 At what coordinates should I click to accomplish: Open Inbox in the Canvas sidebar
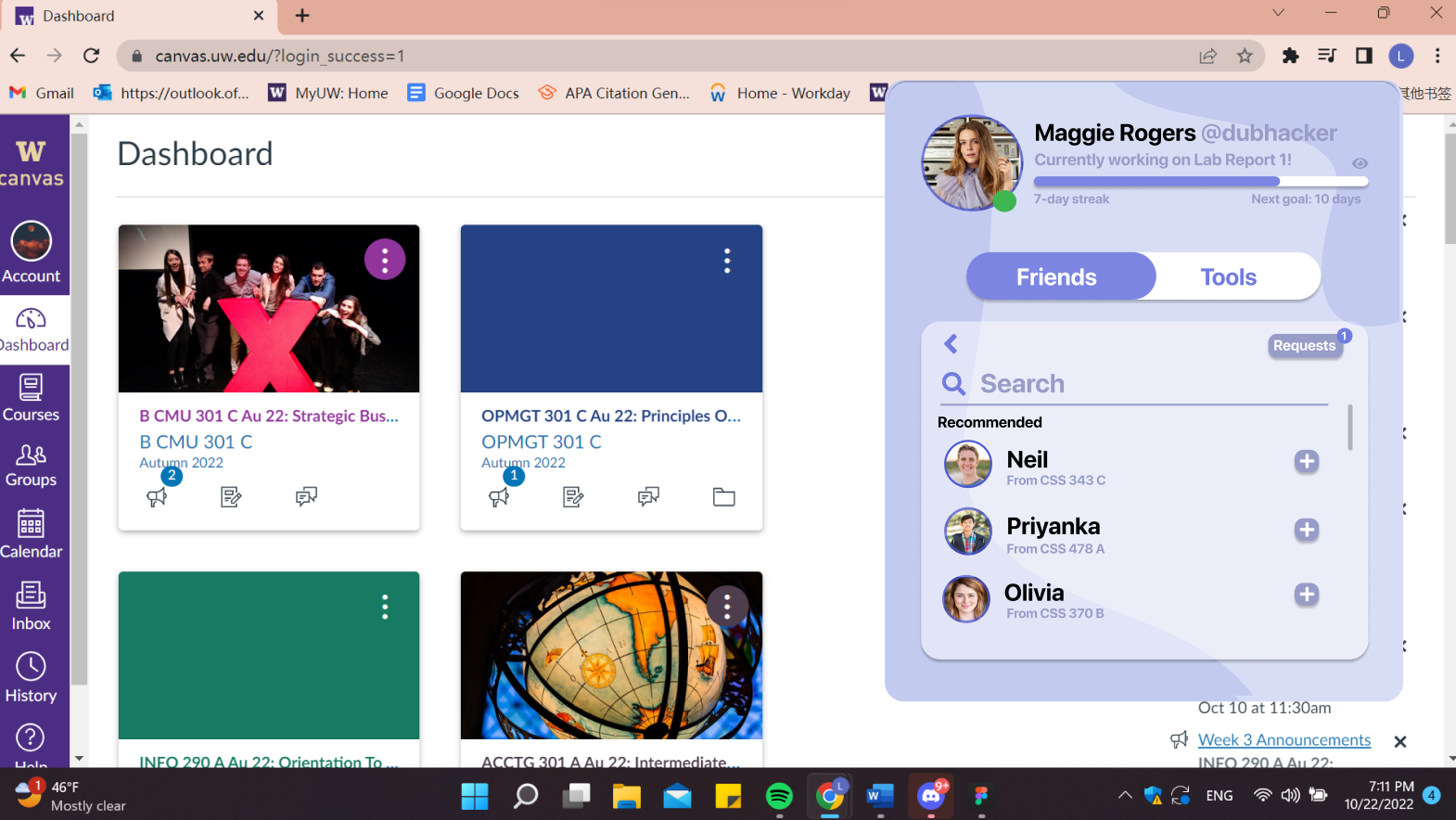coord(32,606)
